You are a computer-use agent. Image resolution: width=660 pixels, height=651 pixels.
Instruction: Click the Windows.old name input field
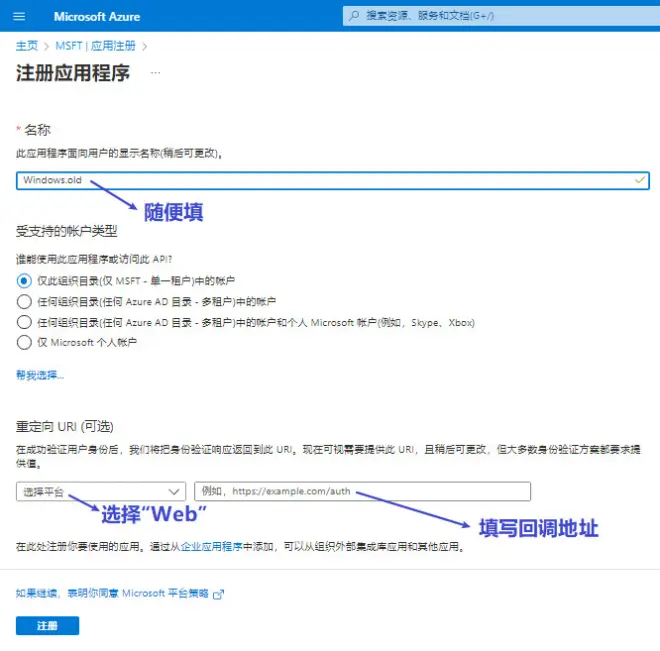coord(333,181)
